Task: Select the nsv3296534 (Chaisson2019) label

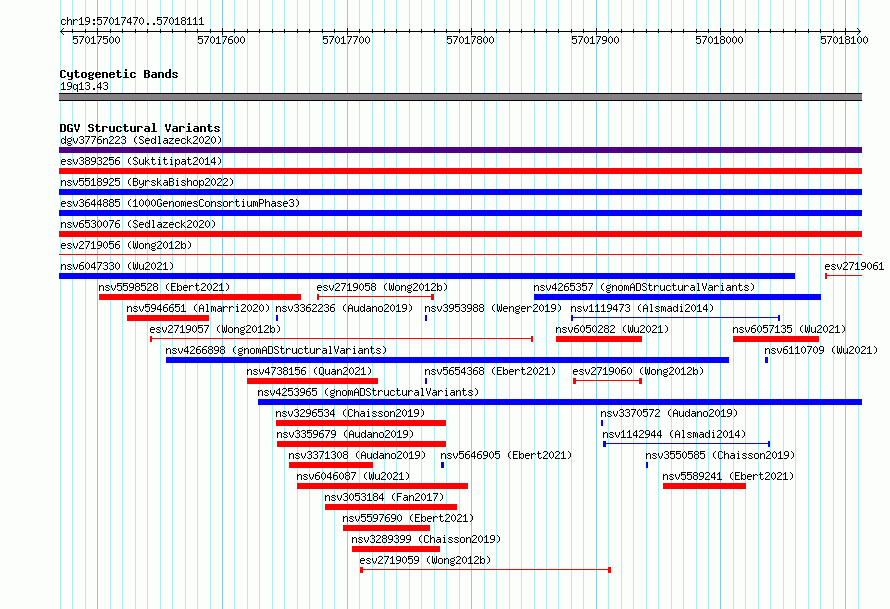Action: 350,413
